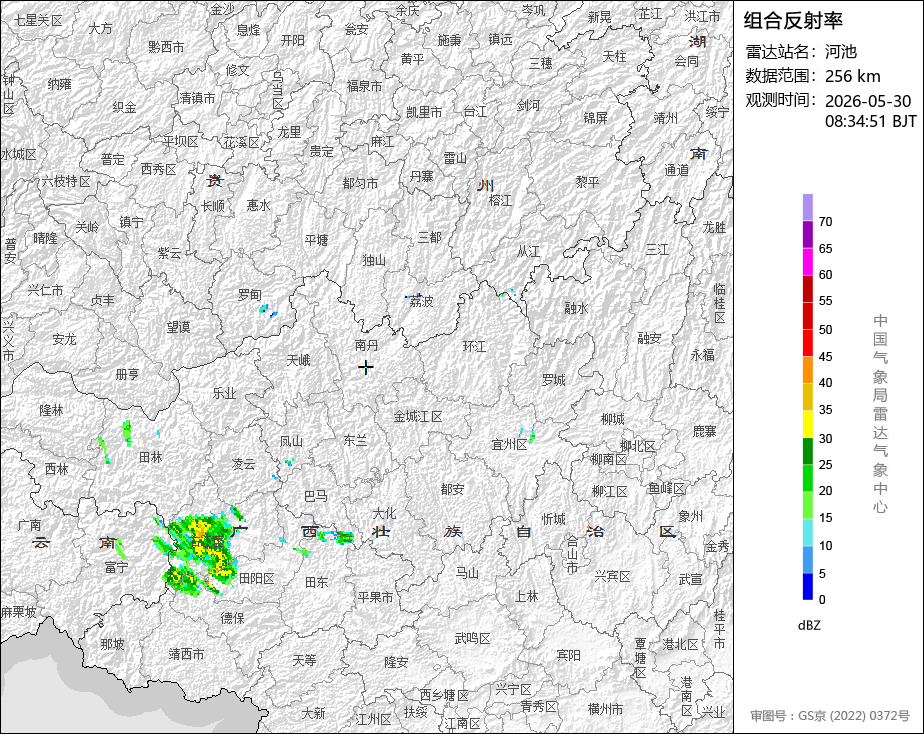Image resolution: width=924 pixels, height=734 pixels.
Task: Click the 平果市 city label
Action: [x=375, y=597]
